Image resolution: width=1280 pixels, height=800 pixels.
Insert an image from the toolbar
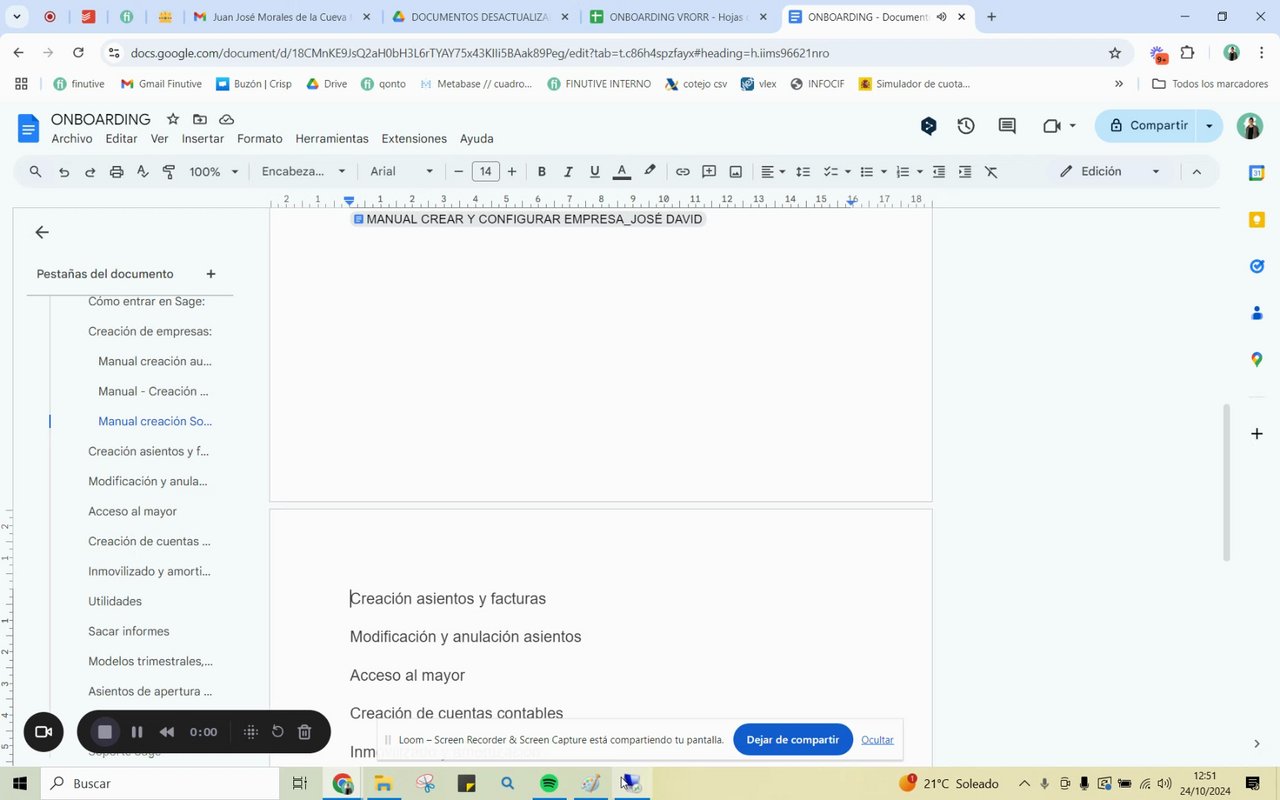[x=736, y=172]
